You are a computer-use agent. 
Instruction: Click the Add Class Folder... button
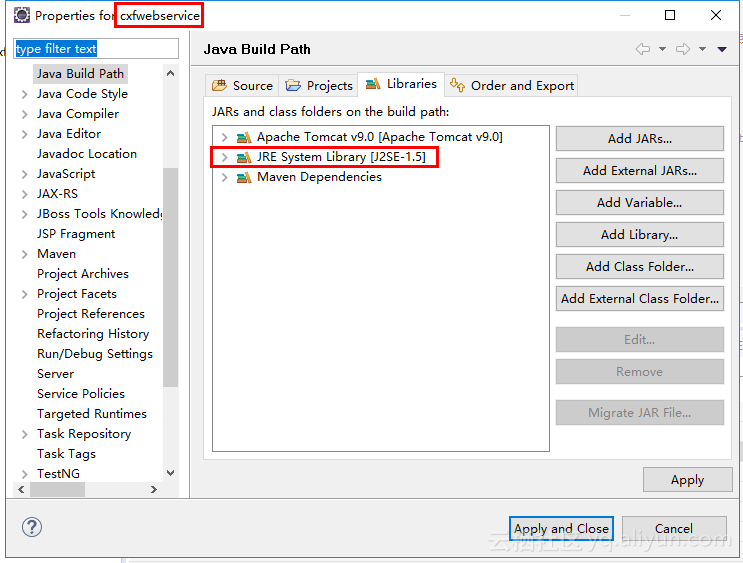(640, 266)
